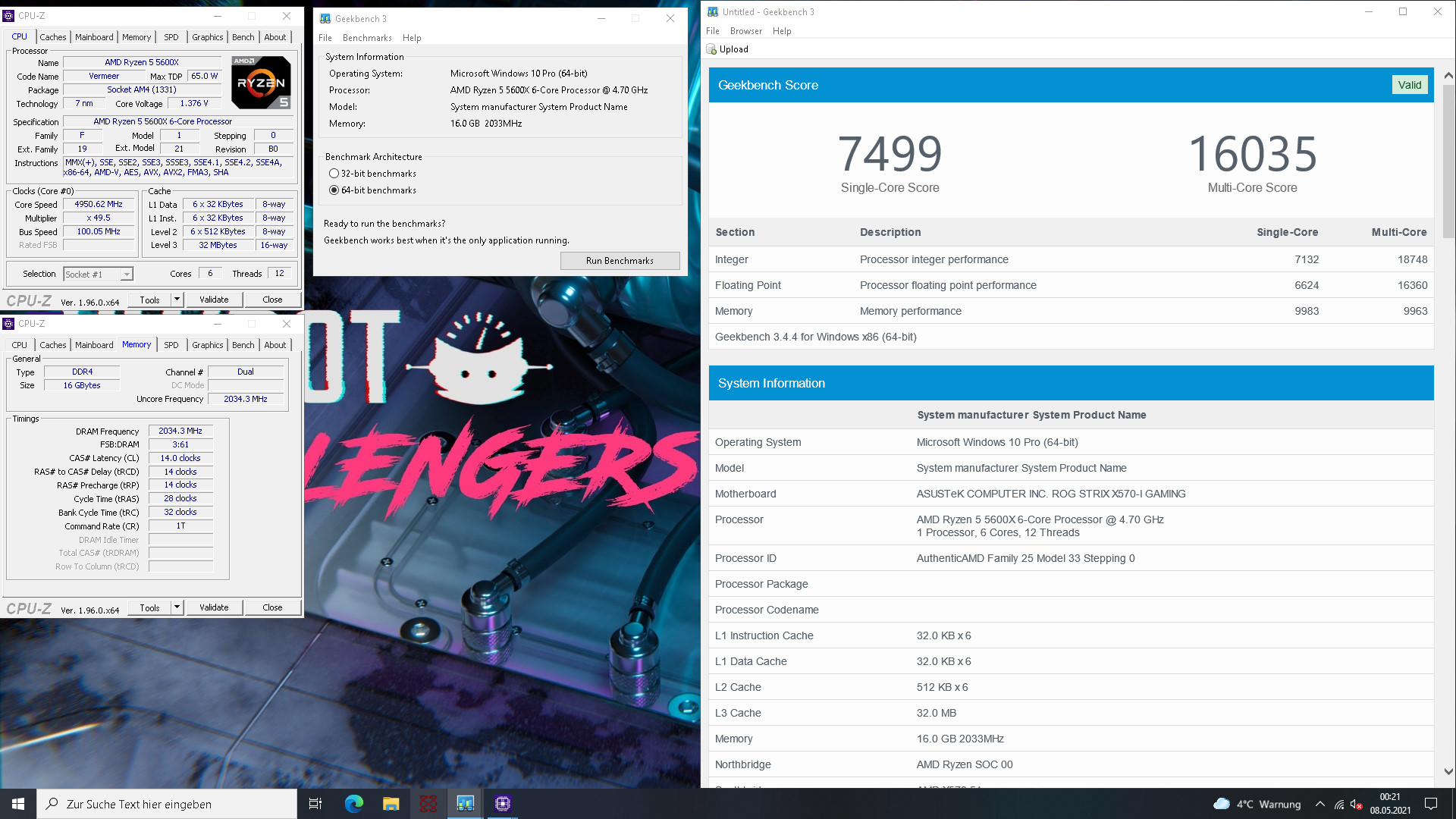Click the Geekbench 3 small window title icon
Viewport: 1456px width, 819px height.
click(x=325, y=18)
